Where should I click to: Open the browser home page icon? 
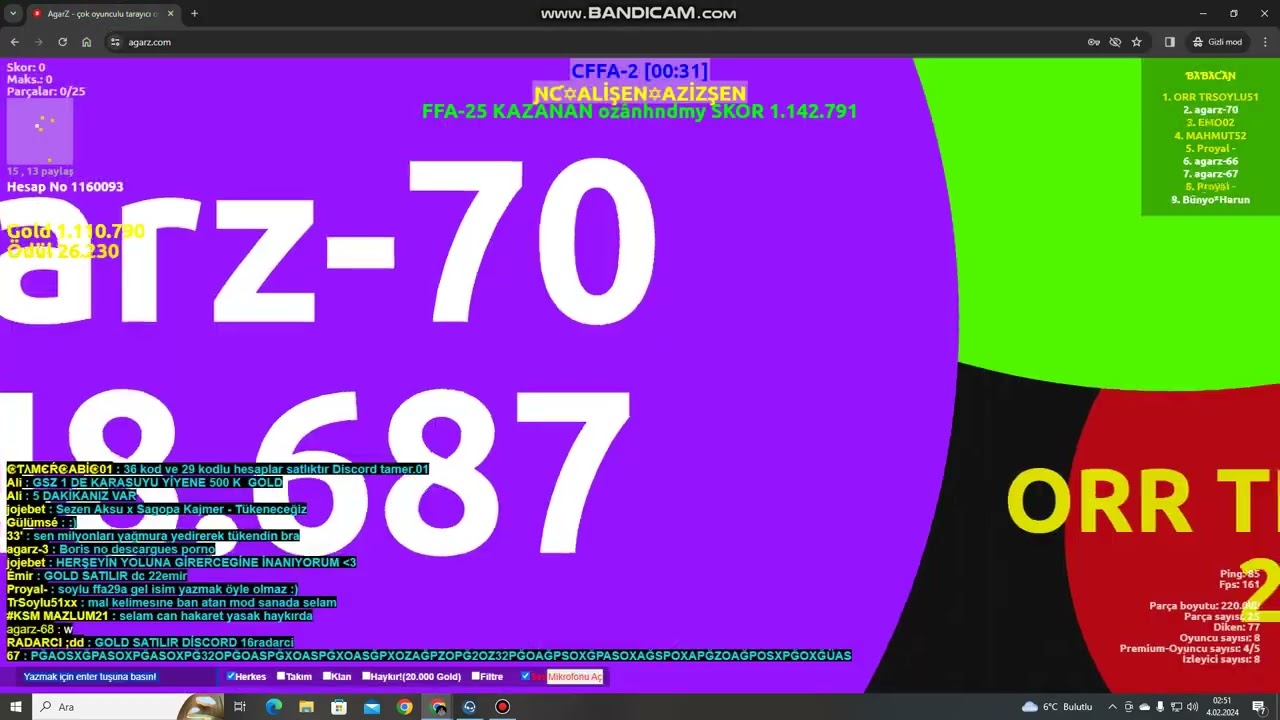tap(87, 42)
